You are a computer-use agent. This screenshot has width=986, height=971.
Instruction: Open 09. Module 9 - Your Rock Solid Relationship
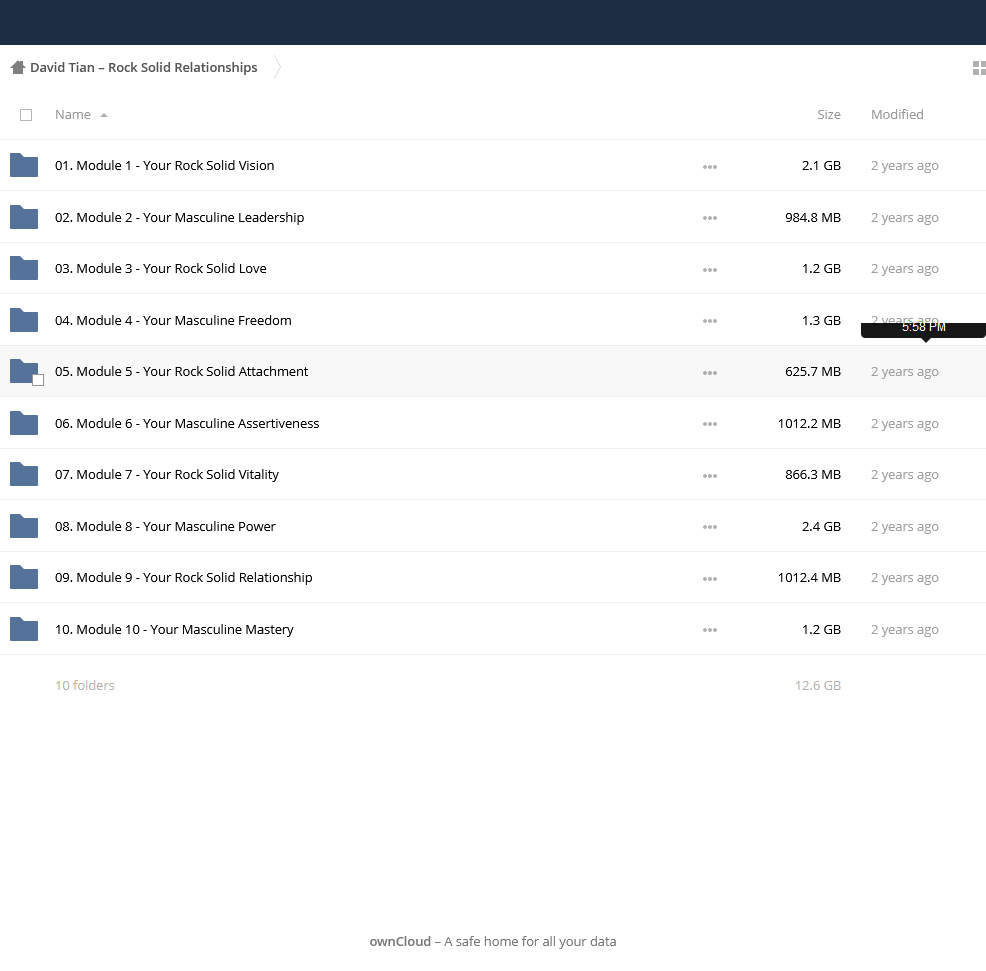click(x=183, y=578)
